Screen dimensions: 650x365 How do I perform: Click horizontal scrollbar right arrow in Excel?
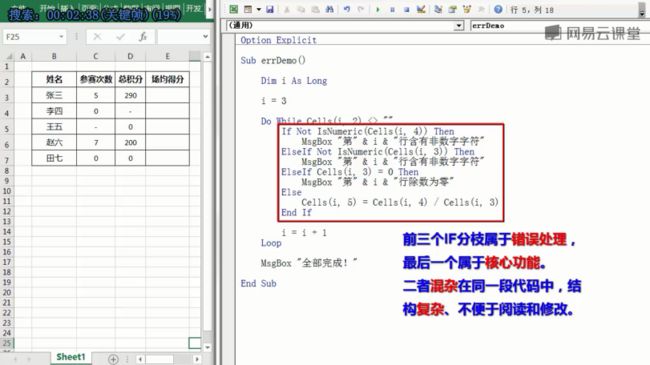point(197,359)
